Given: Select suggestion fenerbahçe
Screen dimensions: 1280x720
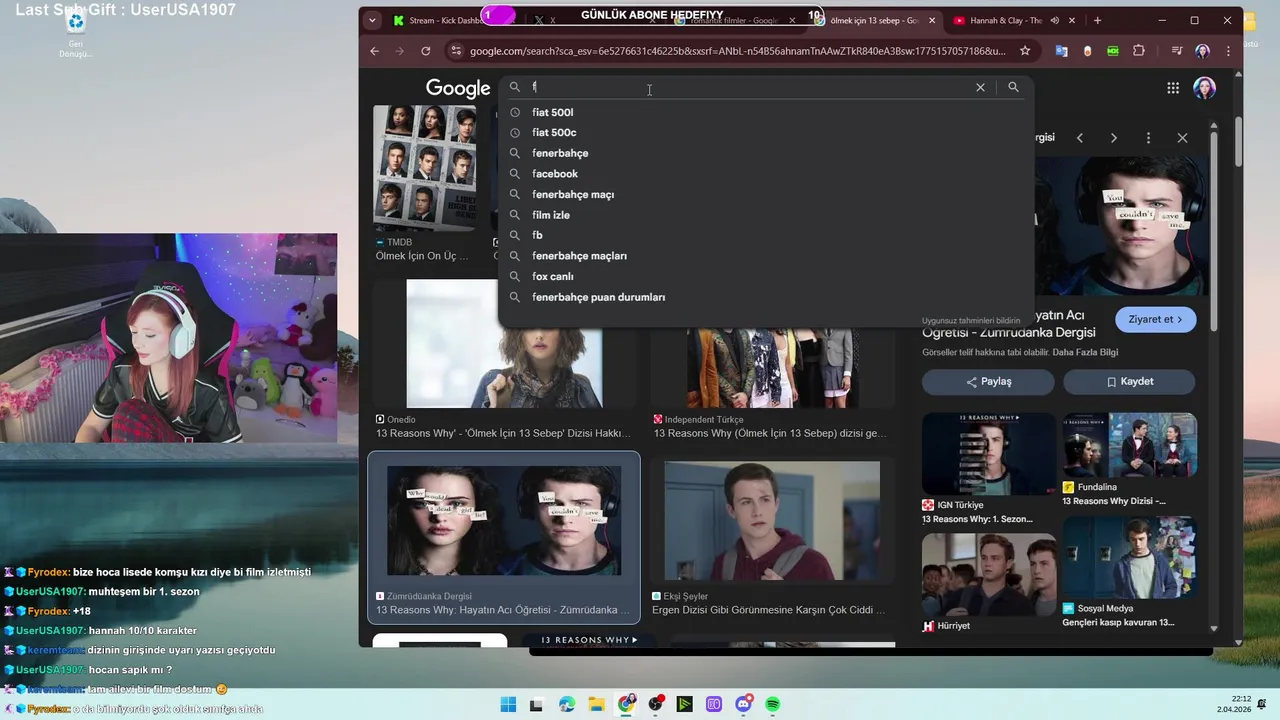Looking at the screenshot, I should pos(765,153).
